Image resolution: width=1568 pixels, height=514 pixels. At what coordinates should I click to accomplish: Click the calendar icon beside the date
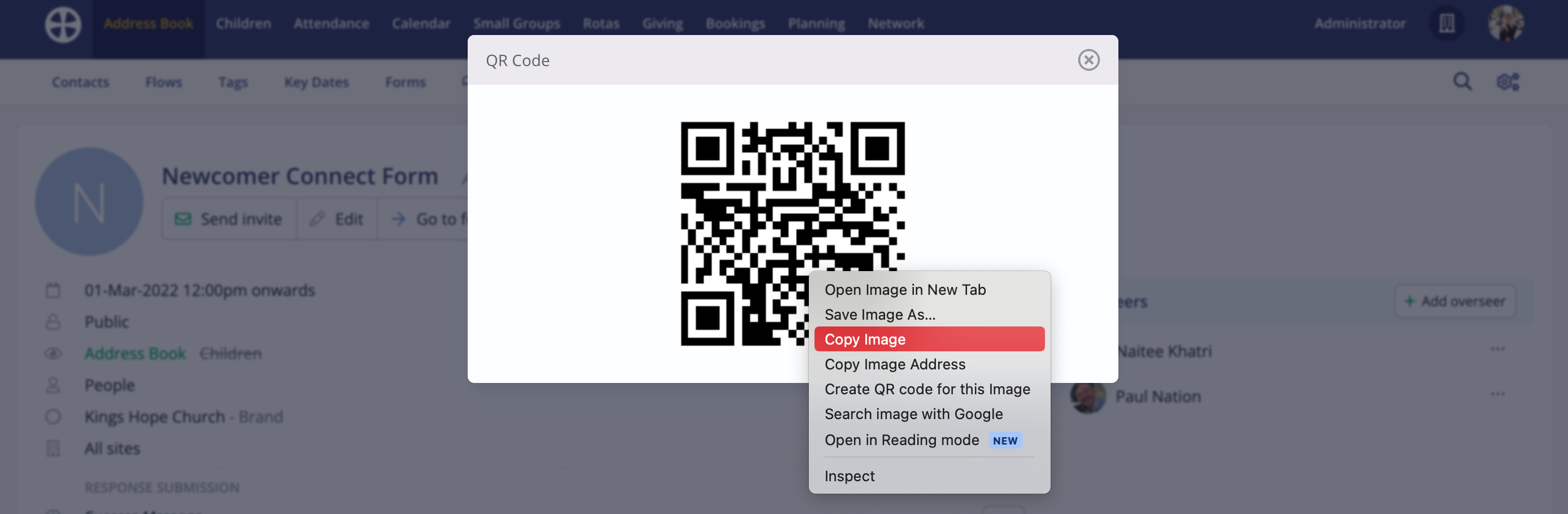click(53, 290)
